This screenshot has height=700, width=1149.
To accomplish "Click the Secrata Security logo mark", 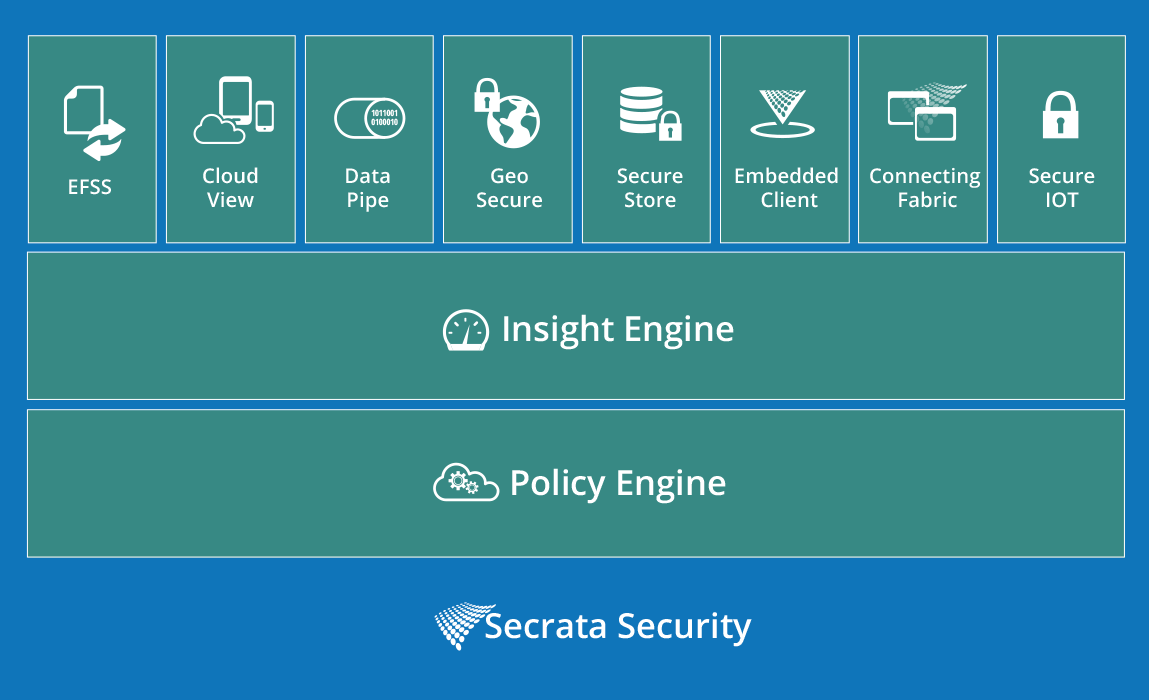I will click(463, 625).
